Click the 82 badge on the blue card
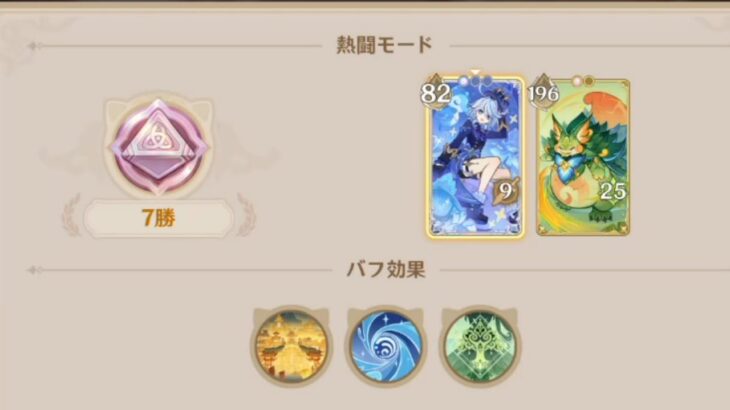 pyautogui.click(x=436, y=93)
